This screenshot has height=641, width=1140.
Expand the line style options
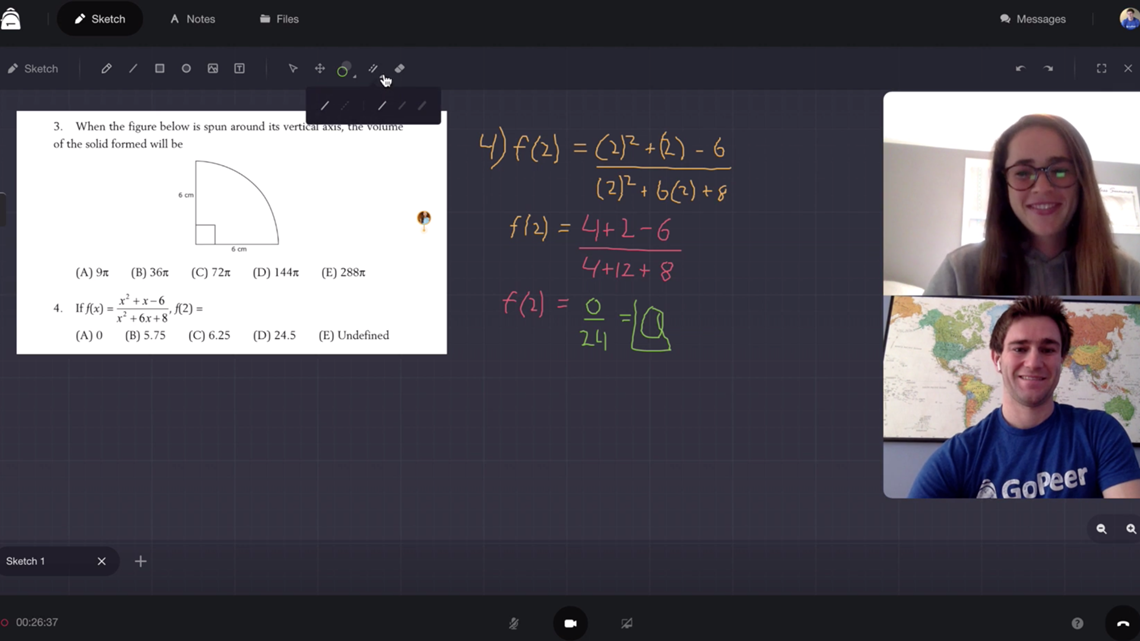(x=373, y=69)
